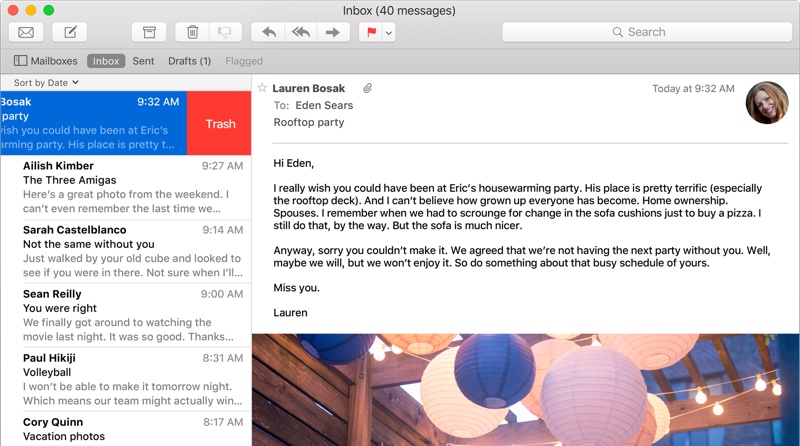
Task: Delete message with the trash can icon
Action: pos(192,33)
